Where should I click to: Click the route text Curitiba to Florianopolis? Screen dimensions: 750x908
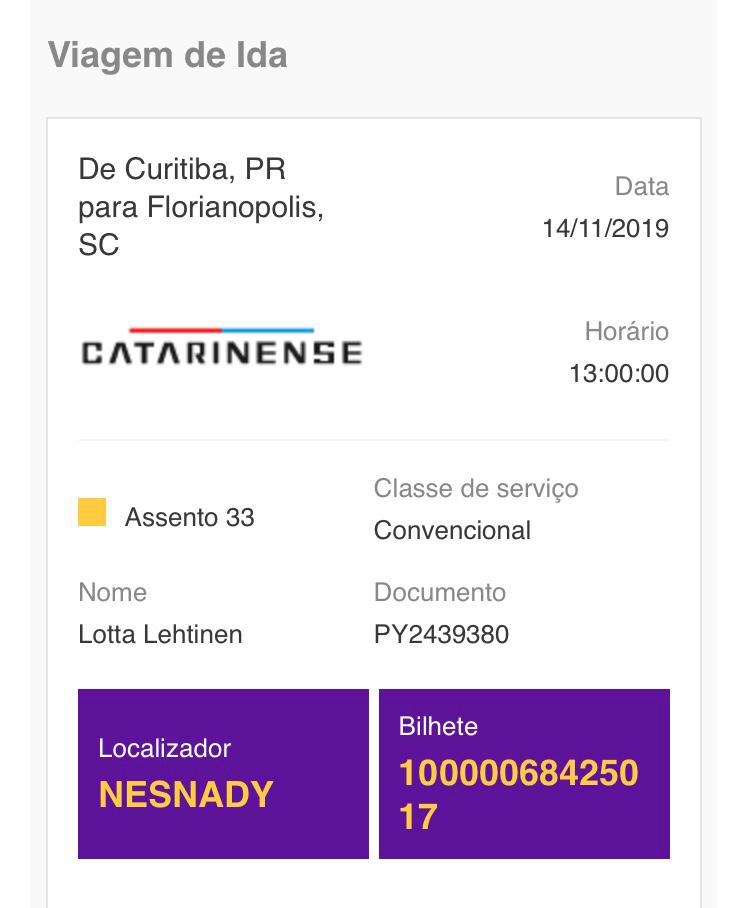tap(200, 207)
